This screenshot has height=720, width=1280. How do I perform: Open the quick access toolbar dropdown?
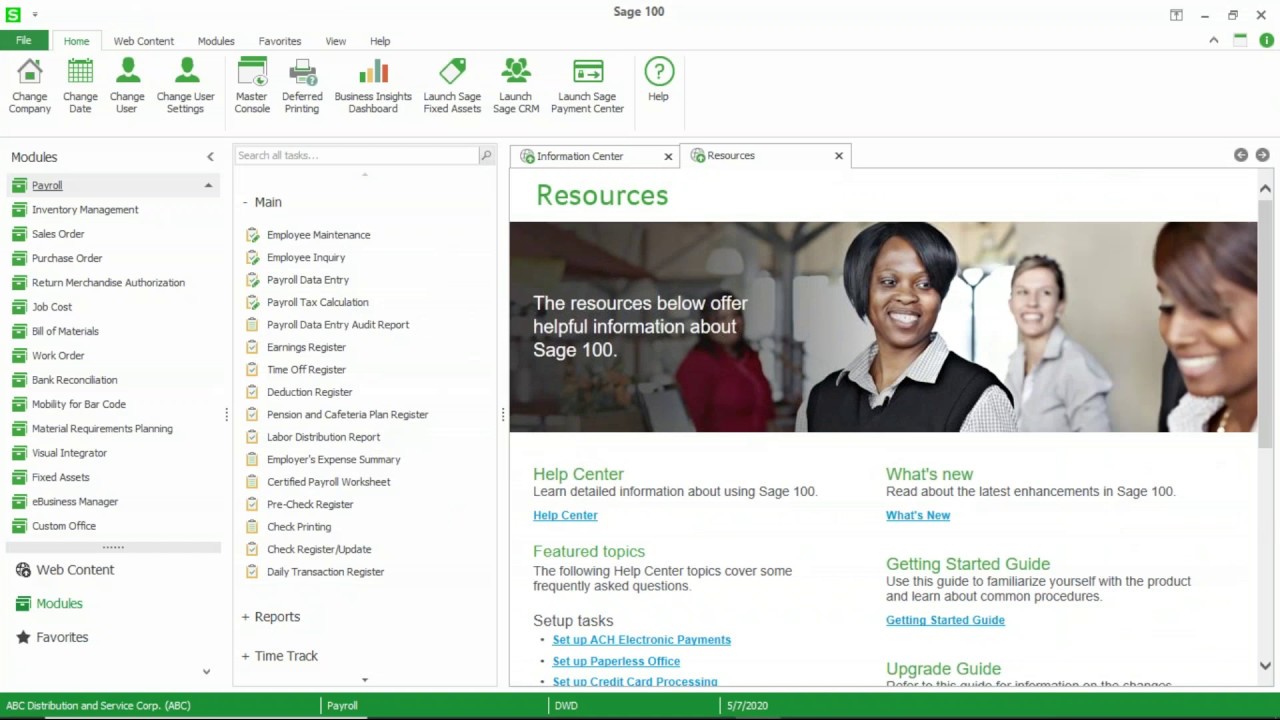(34, 14)
